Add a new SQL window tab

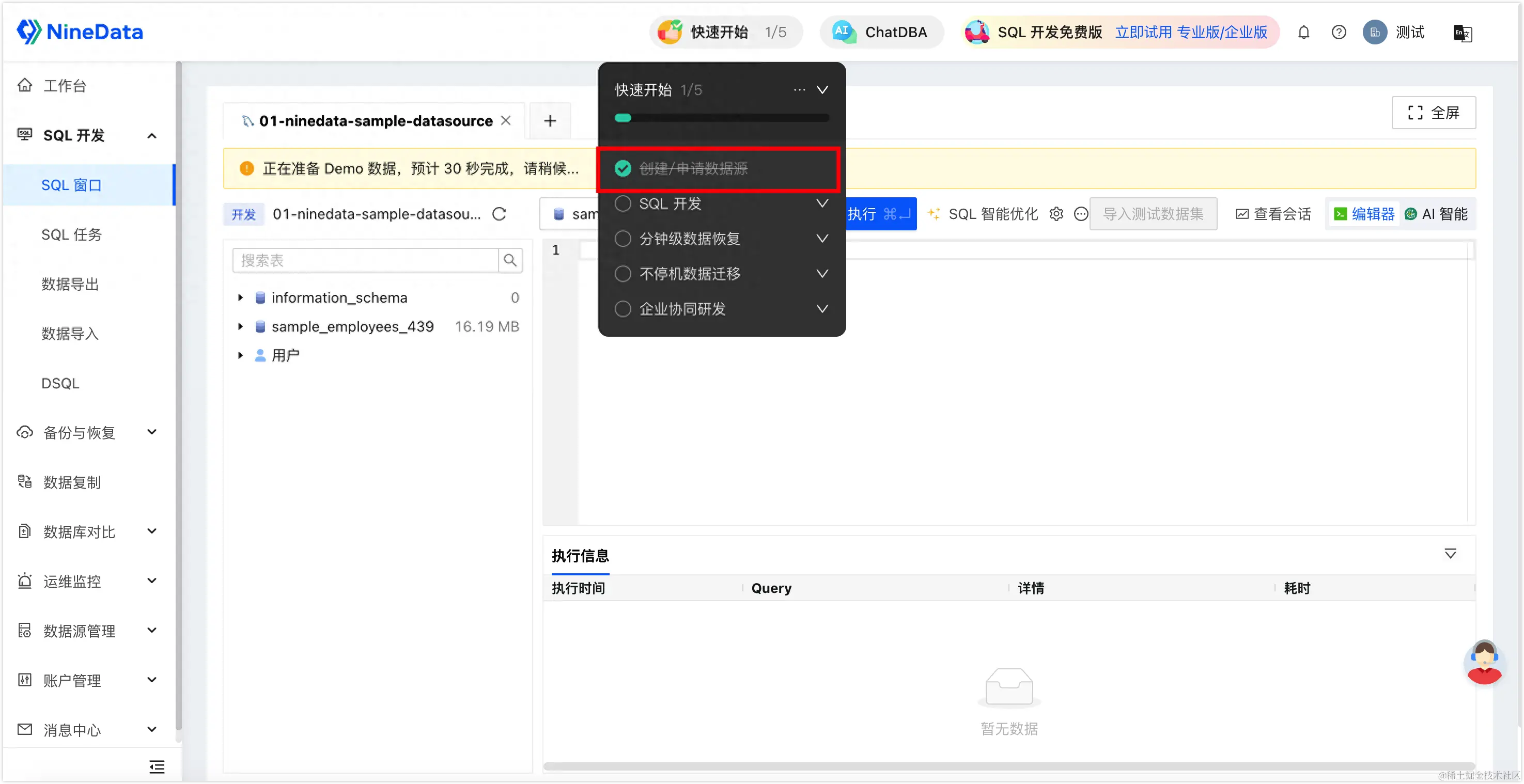[550, 121]
